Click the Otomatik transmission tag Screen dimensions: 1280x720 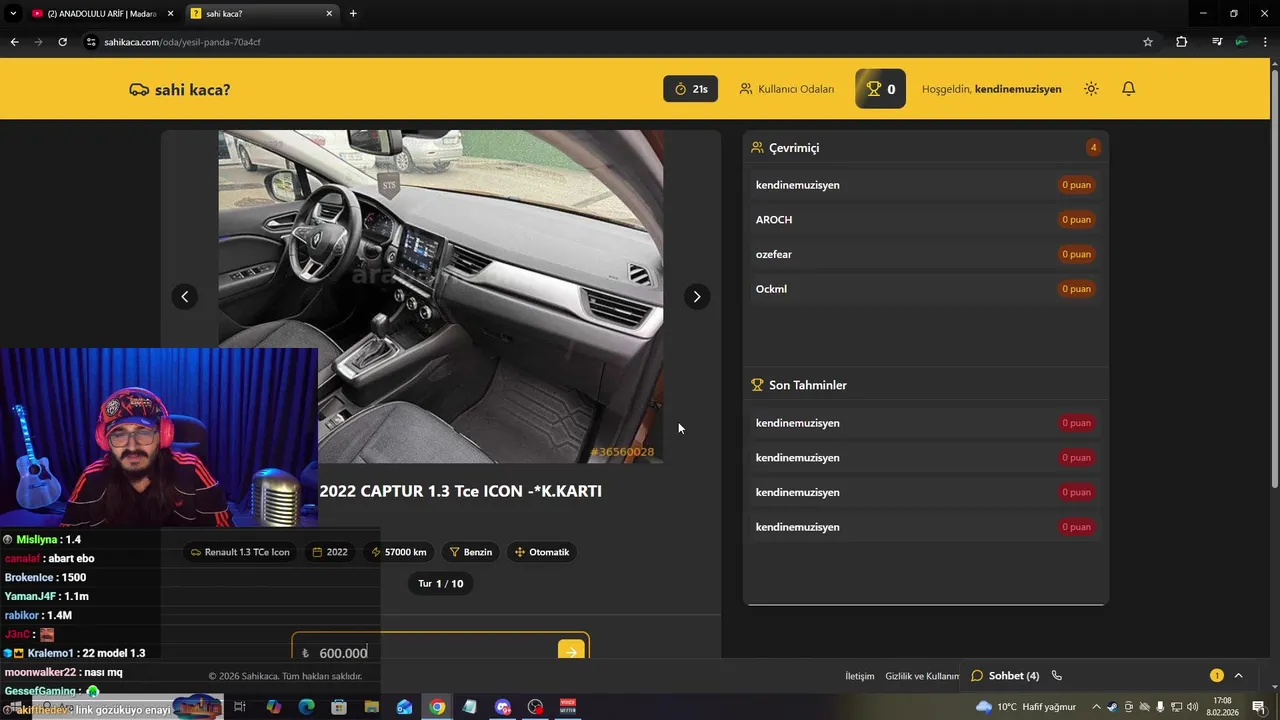(x=542, y=552)
